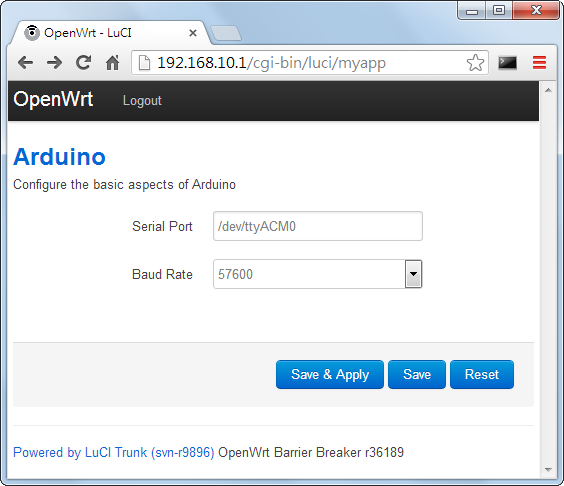Go back with the browser back arrow
Image resolution: width=564 pixels, height=486 pixels.
point(25,63)
